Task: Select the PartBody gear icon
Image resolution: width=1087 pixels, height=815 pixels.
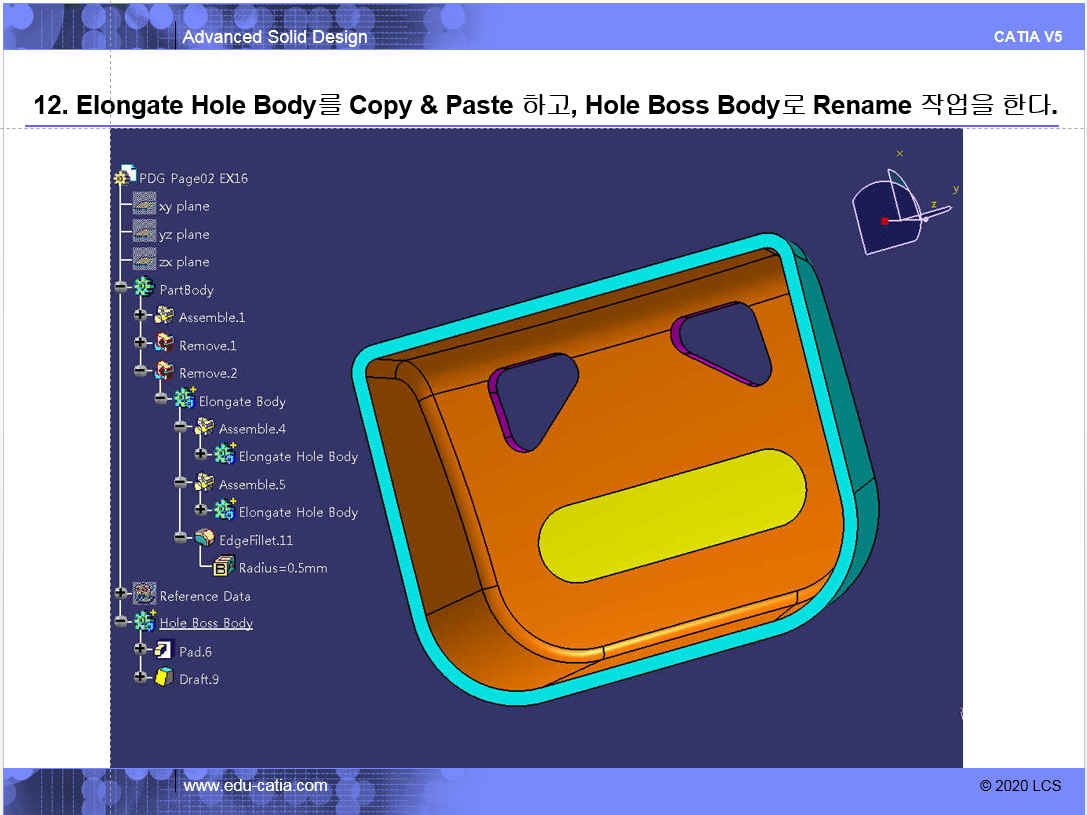Action: click(x=144, y=289)
